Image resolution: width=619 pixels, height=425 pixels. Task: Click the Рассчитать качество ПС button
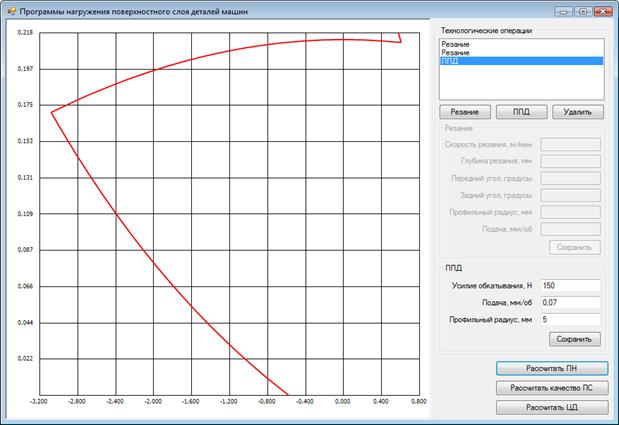point(552,387)
